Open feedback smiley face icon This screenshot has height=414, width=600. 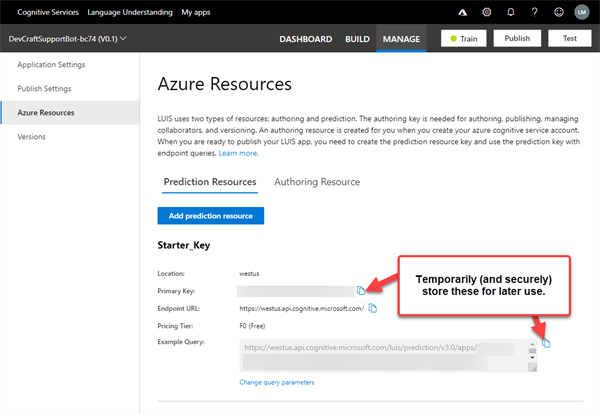559,12
